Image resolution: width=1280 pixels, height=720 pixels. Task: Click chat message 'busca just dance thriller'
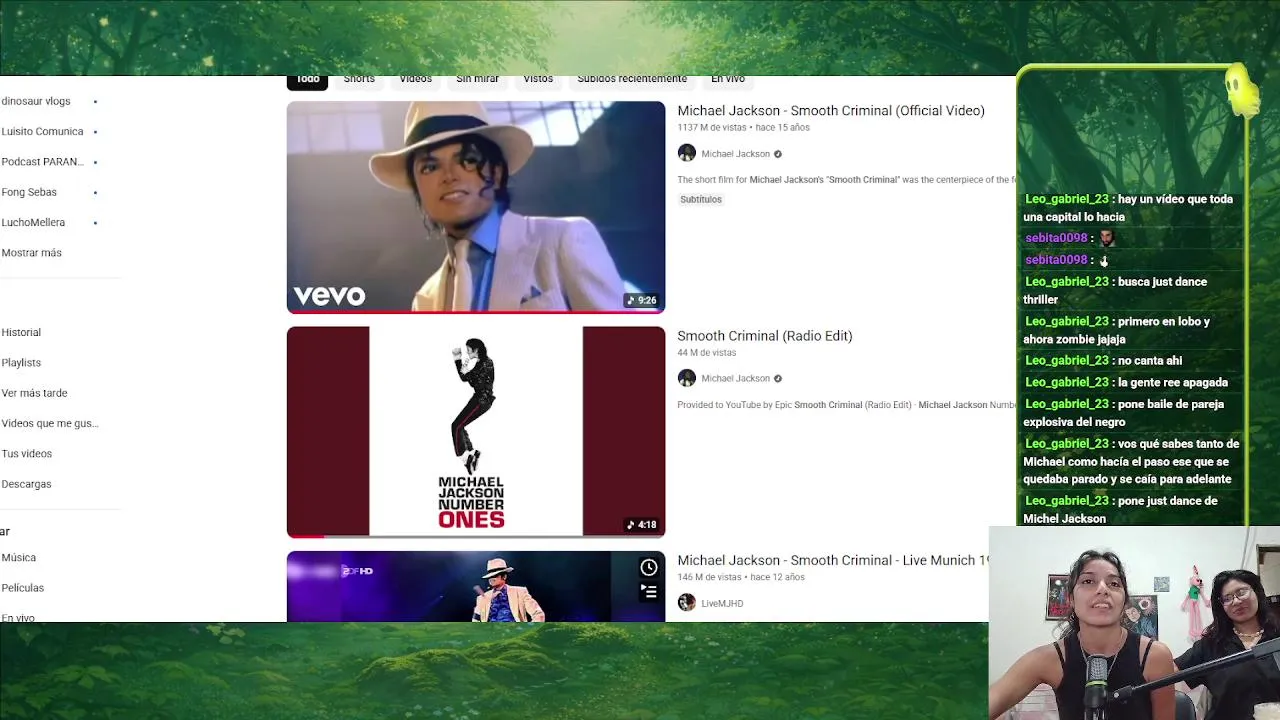pyautogui.click(x=1116, y=291)
